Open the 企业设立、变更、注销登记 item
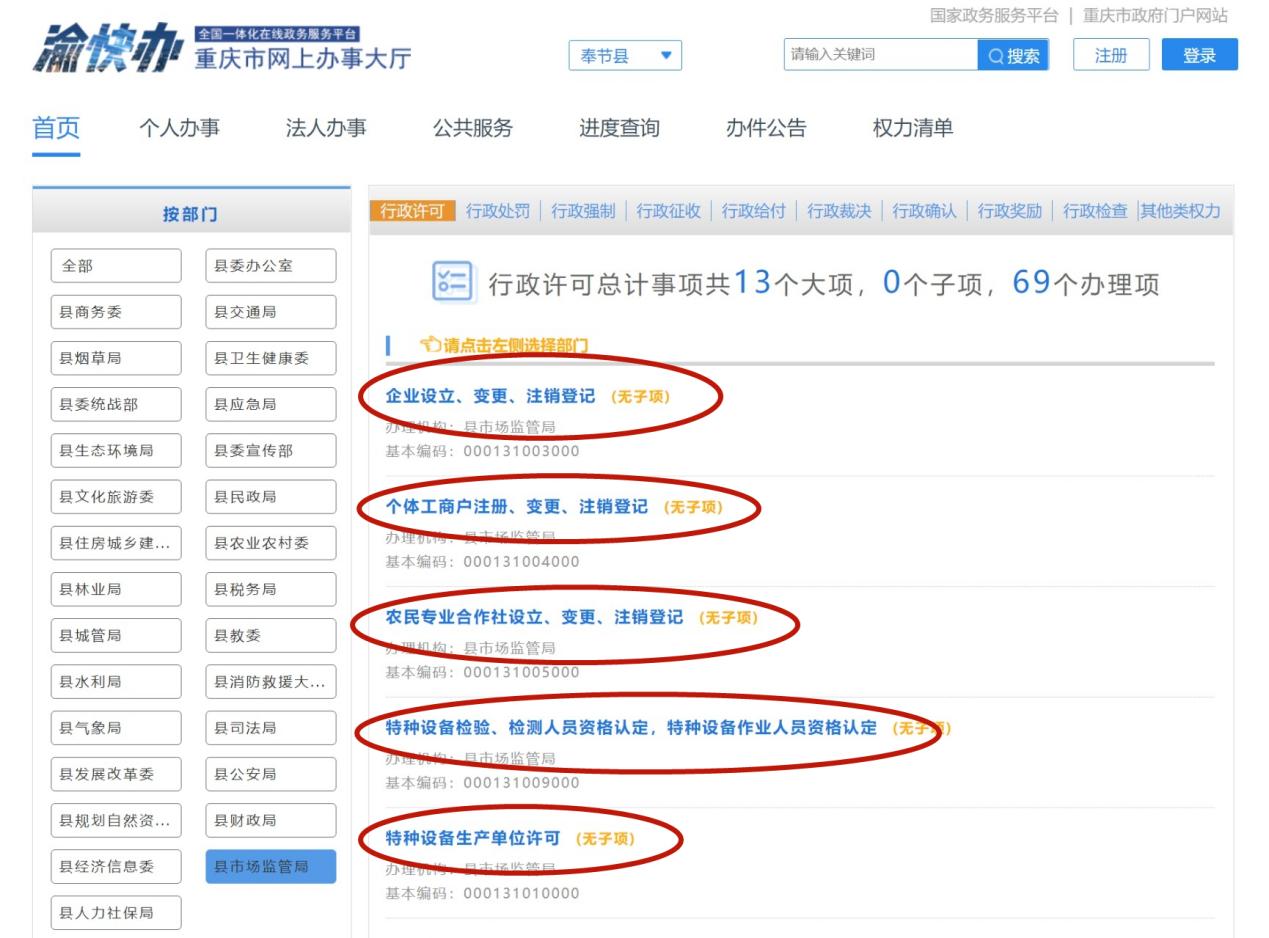 tap(490, 396)
